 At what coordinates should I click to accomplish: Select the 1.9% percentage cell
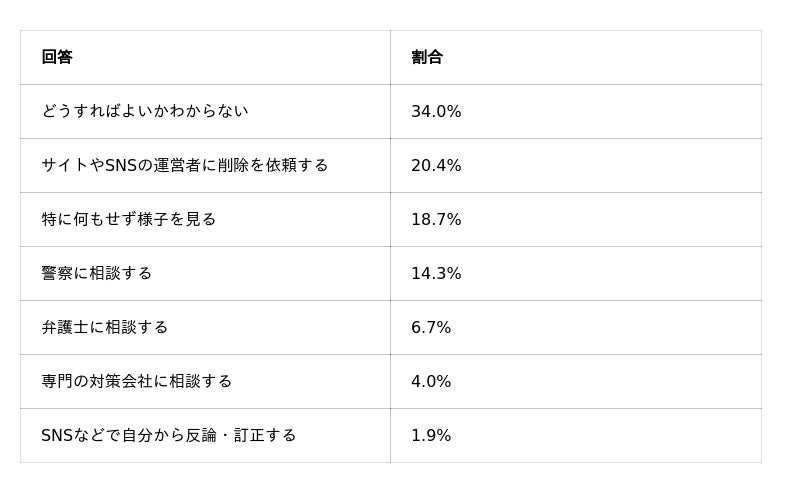576,435
